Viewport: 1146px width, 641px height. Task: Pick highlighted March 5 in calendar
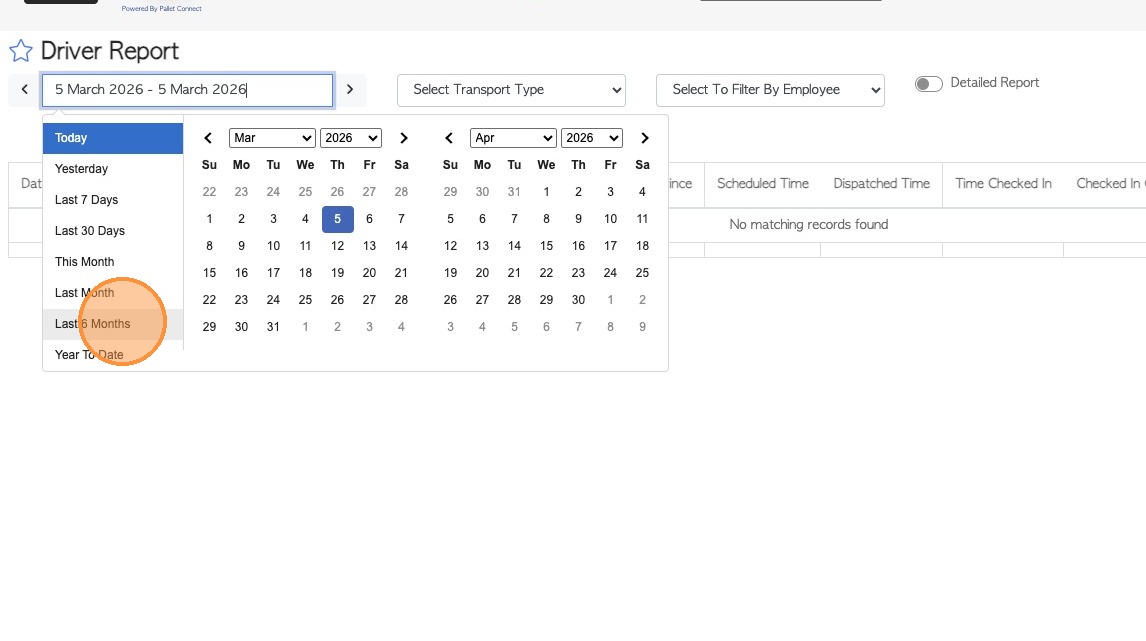click(338, 219)
